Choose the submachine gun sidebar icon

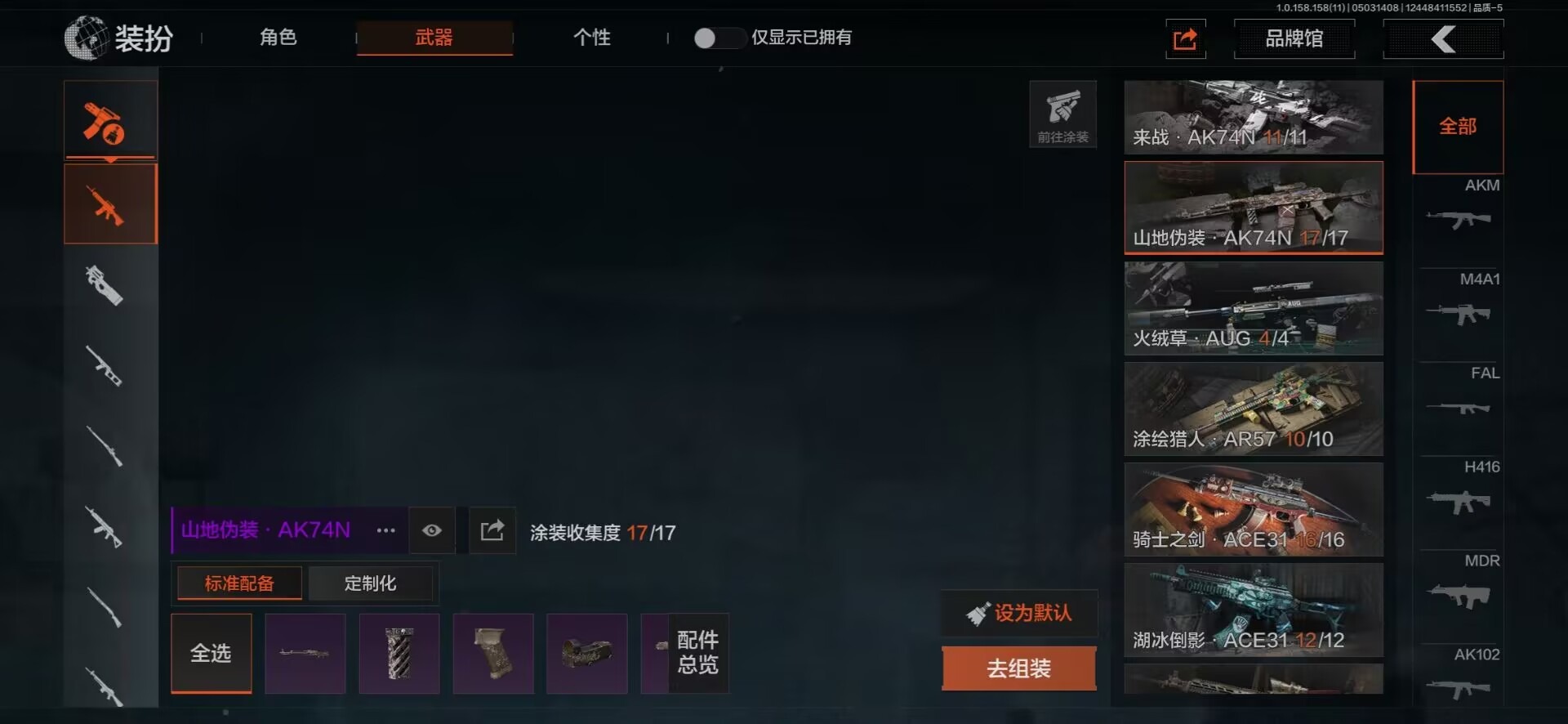click(106, 284)
